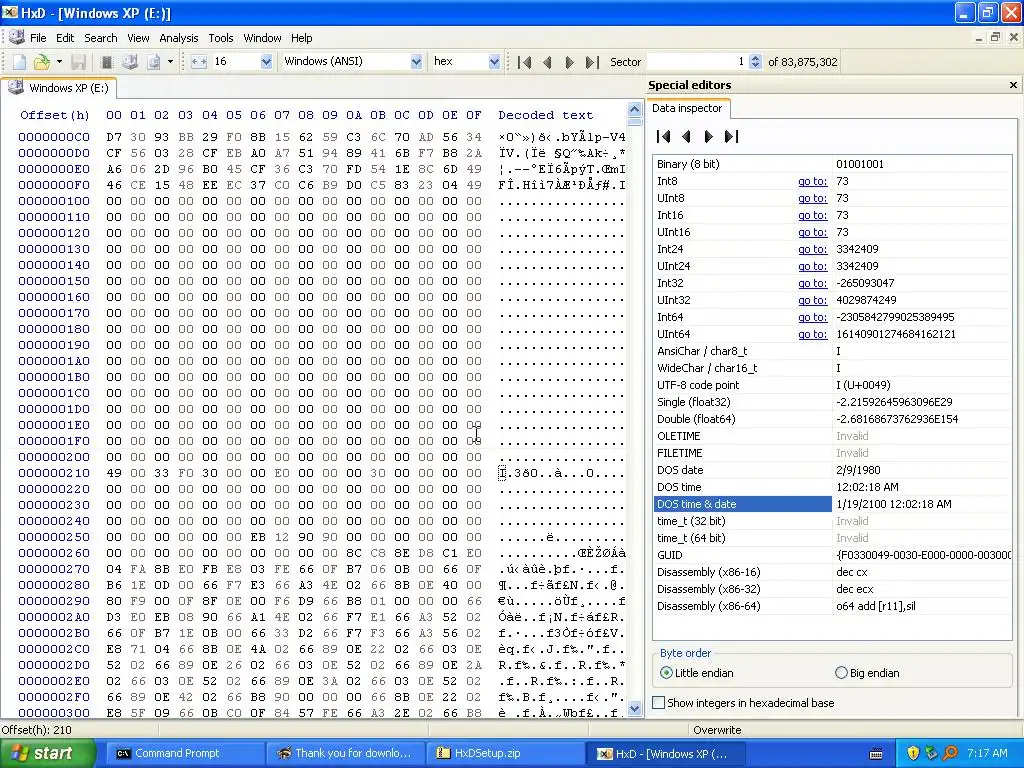Screen dimensions: 1024x768
Task: Click the Sector number spinner arrows
Action: click(756, 61)
